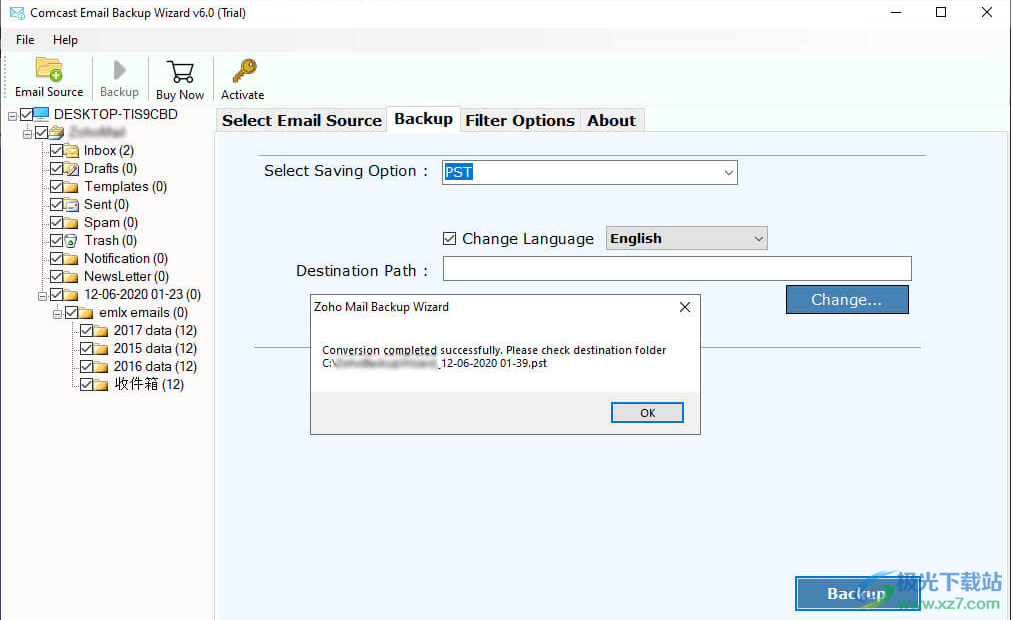Click the Backup play toolbar icon

pos(120,70)
